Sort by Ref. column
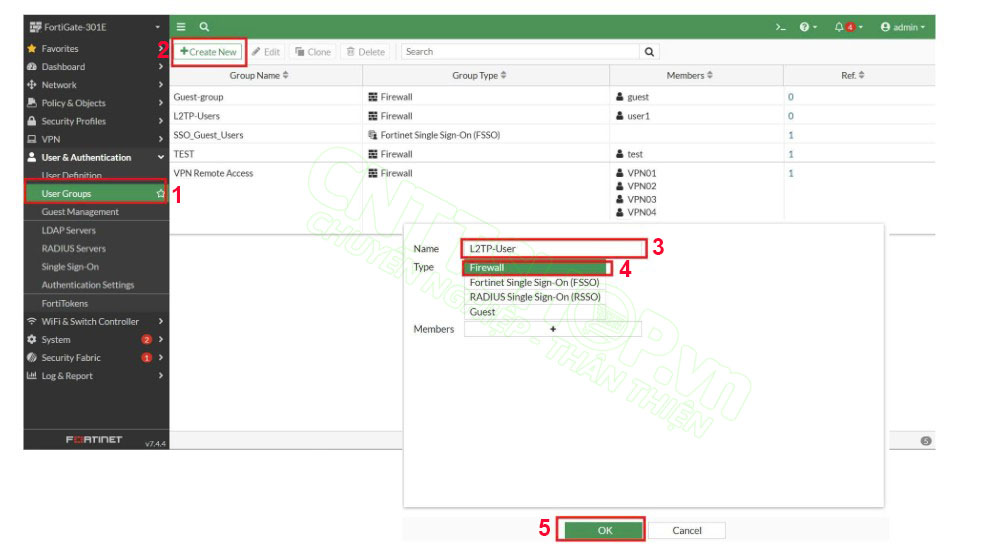Viewport: 991px width, 552px height. pos(853,75)
